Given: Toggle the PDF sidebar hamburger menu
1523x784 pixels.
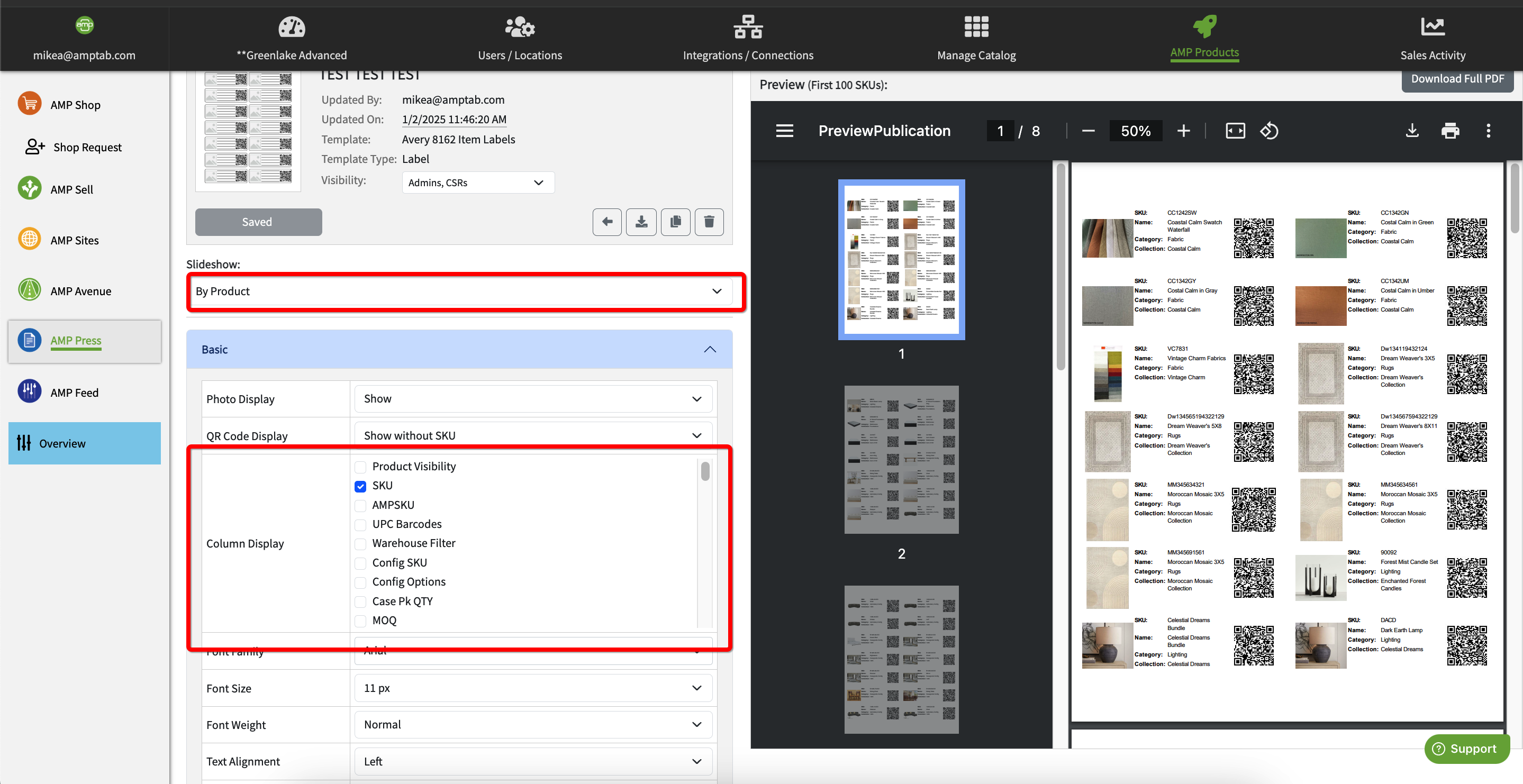Looking at the screenshot, I should (x=785, y=131).
